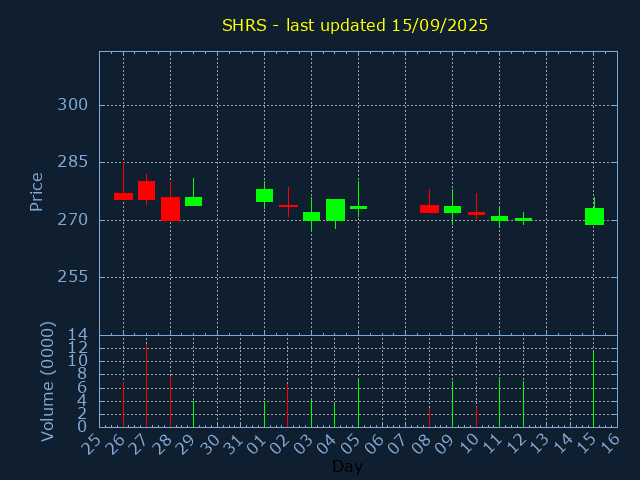The image size is (640, 480).
Task: Click day label '05' on the x-axis
Action: pos(350,444)
